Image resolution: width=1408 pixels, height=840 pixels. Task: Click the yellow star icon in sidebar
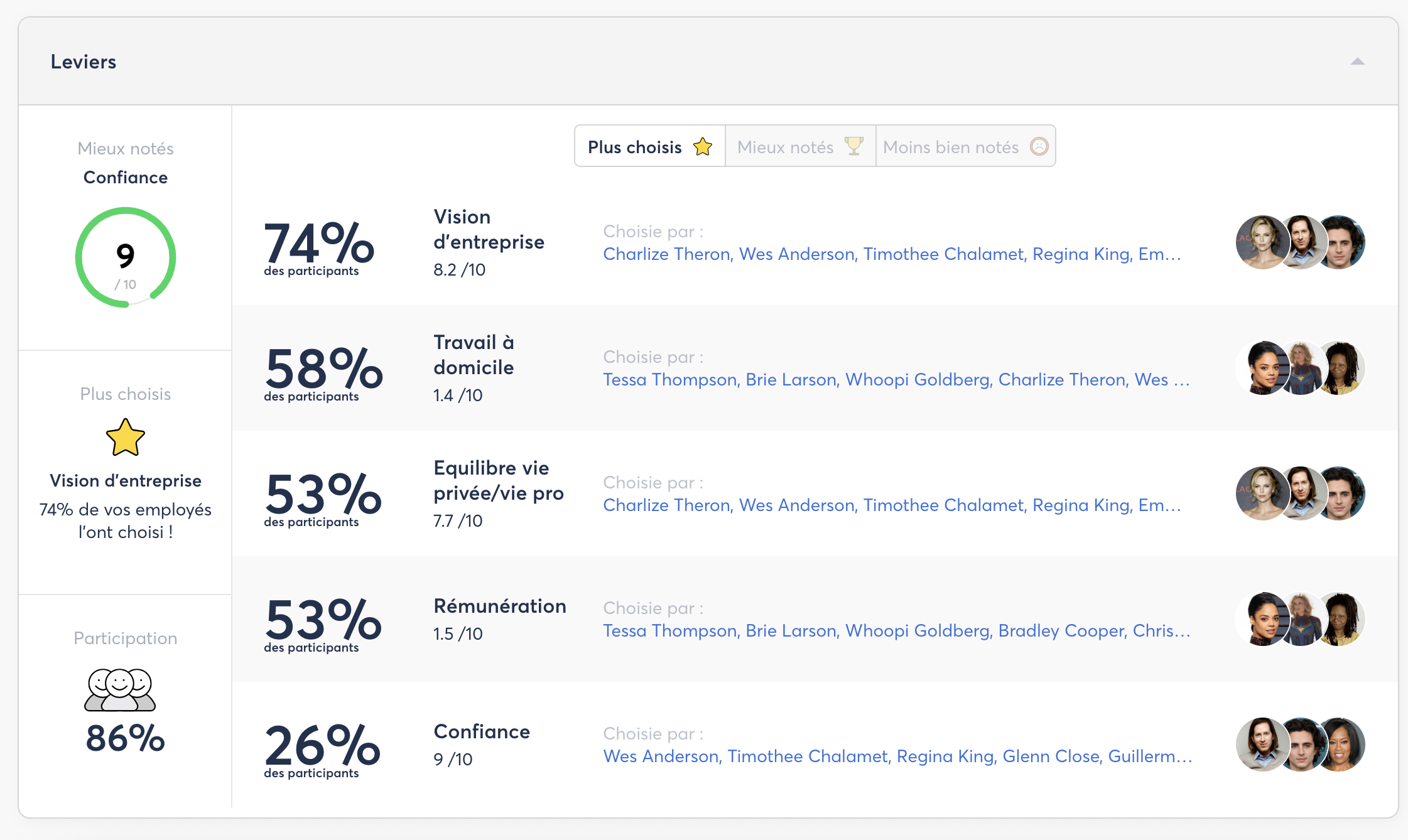126,438
